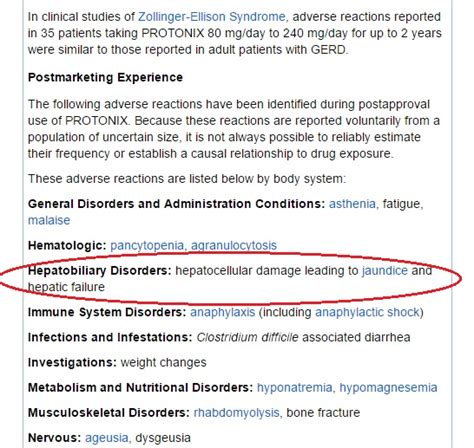Click the pancytopenia link
This screenshot has height=448, width=474.
(148, 246)
